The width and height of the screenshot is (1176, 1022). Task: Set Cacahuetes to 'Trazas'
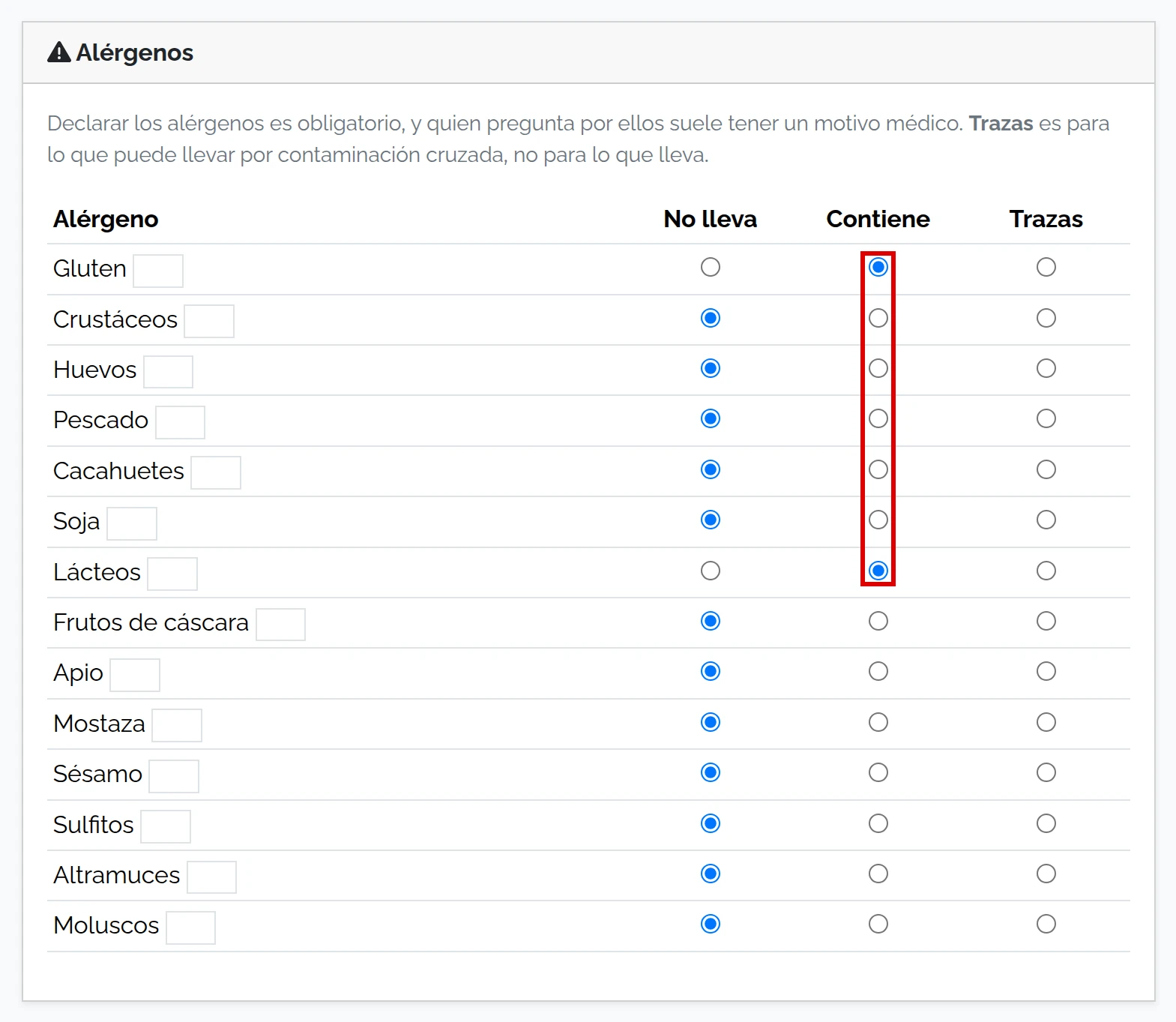coord(1046,470)
